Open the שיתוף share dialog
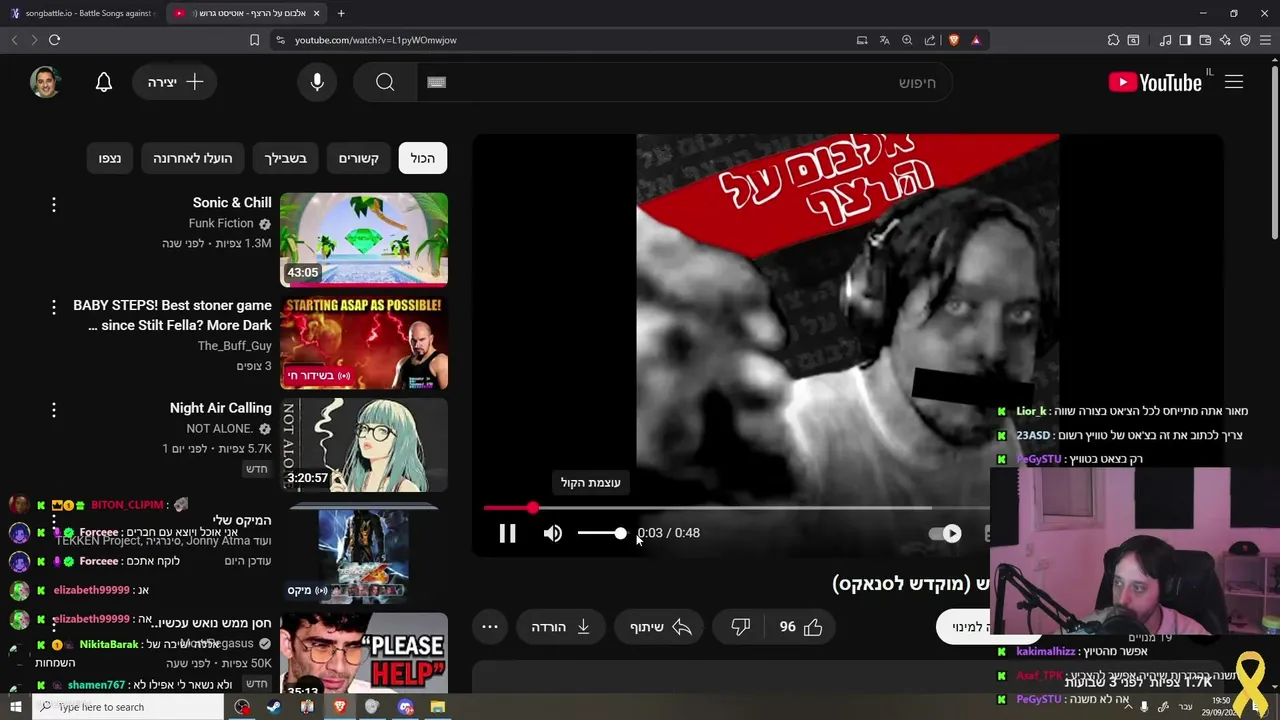The image size is (1280, 720). pyautogui.click(x=661, y=627)
